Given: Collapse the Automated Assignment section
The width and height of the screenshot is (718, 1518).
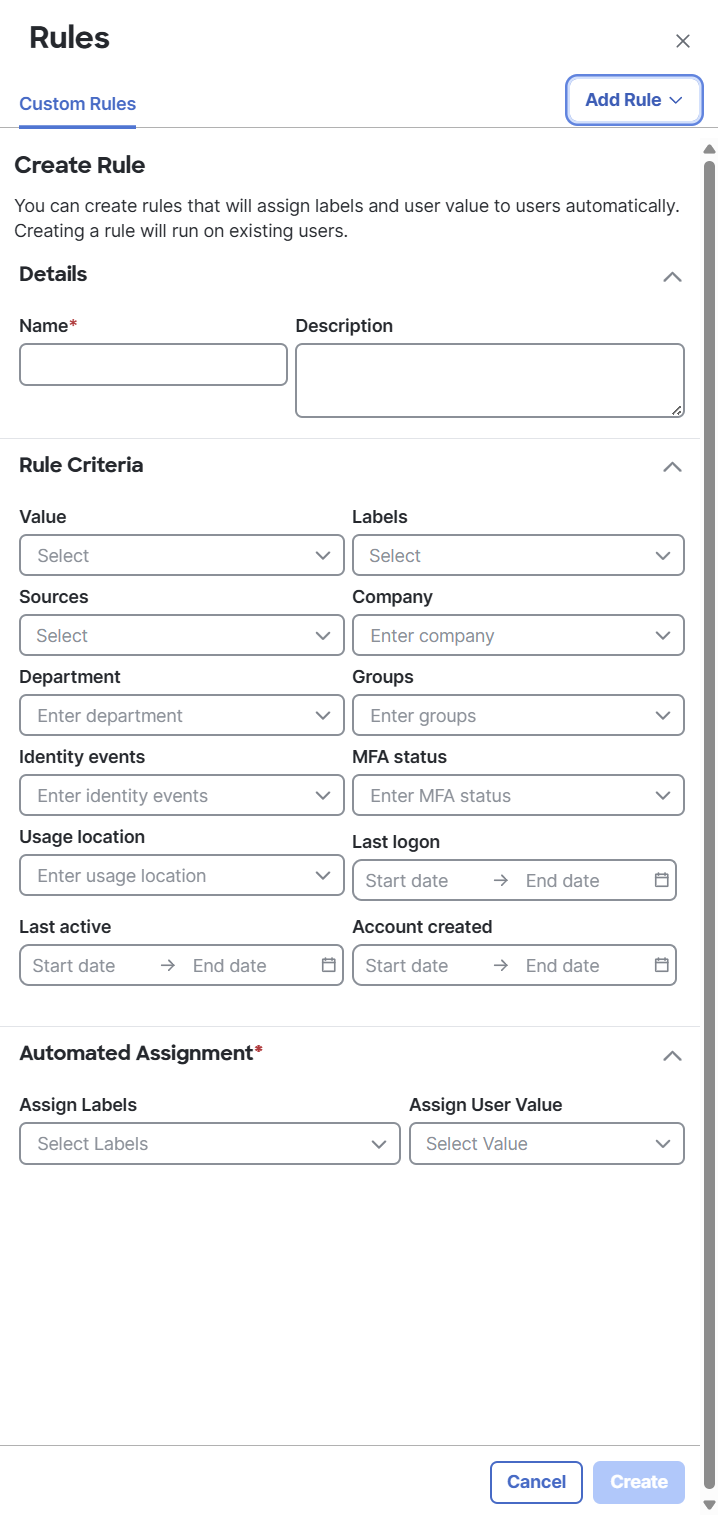Looking at the screenshot, I should [x=672, y=1055].
